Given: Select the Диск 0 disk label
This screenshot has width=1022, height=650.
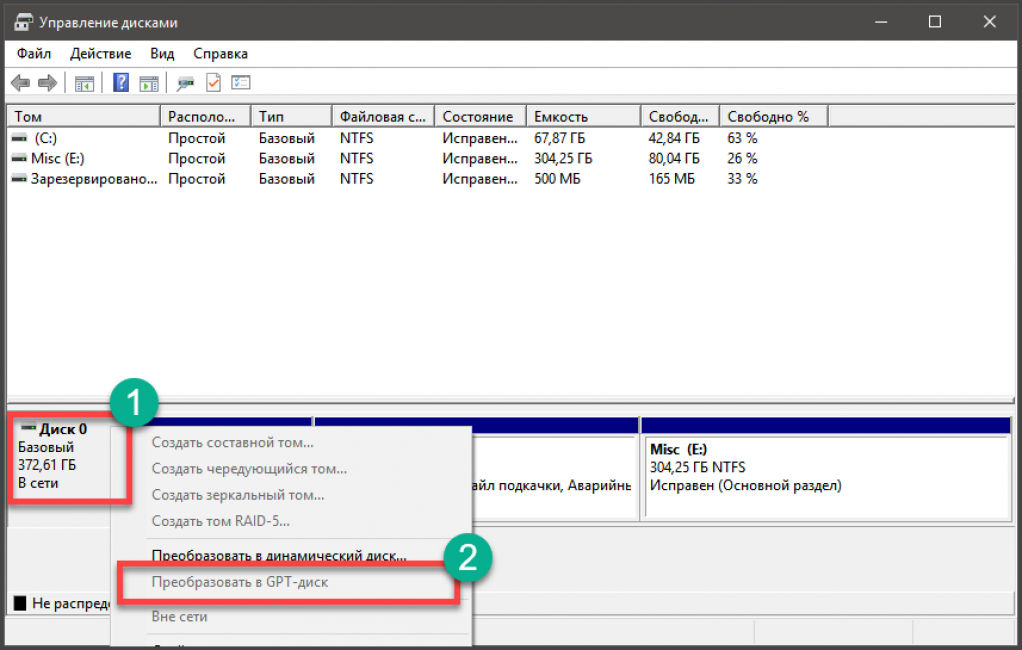Looking at the screenshot, I should click(x=63, y=429).
